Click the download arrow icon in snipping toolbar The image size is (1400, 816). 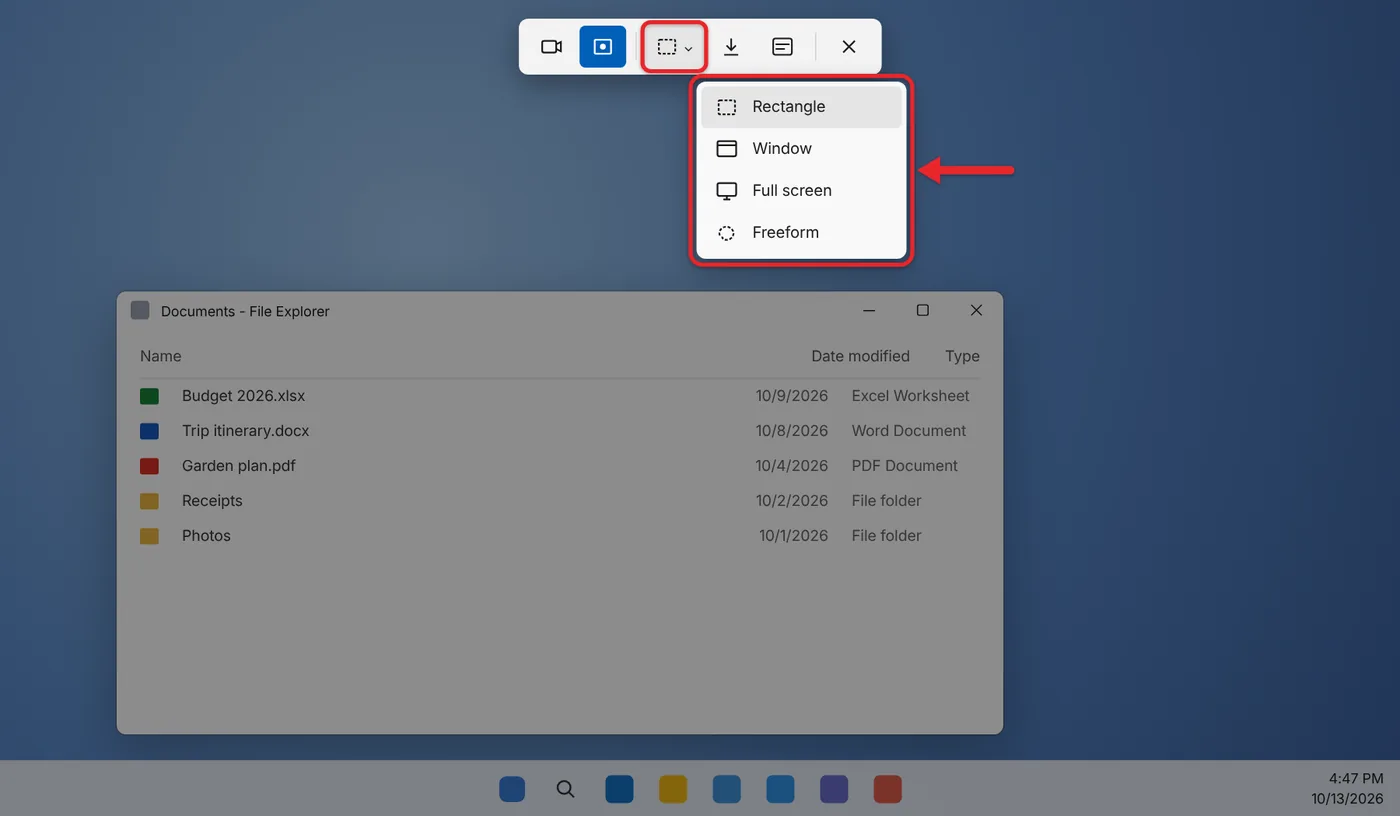[731, 47]
